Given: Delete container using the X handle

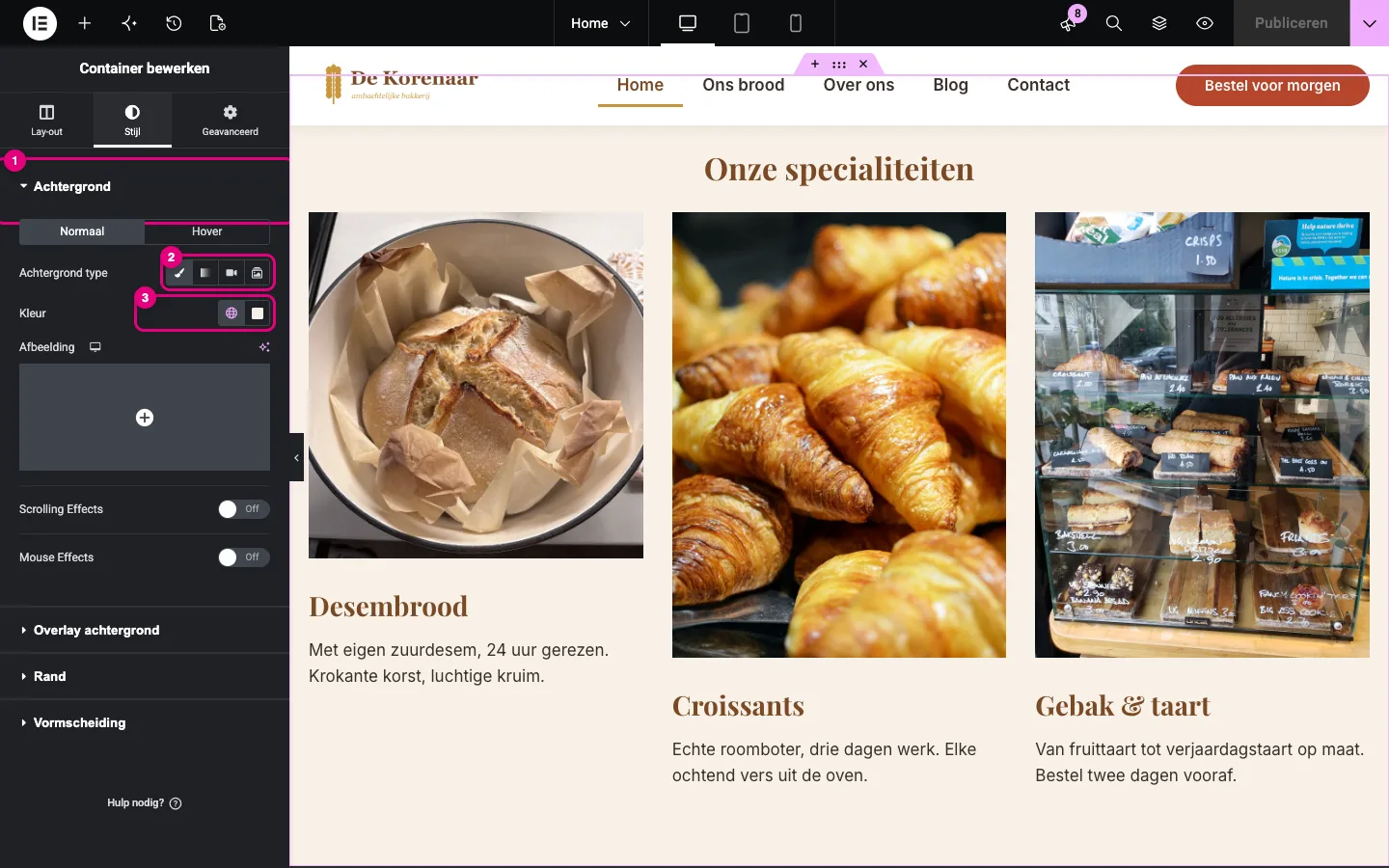Looking at the screenshot, I should (863, 64).
